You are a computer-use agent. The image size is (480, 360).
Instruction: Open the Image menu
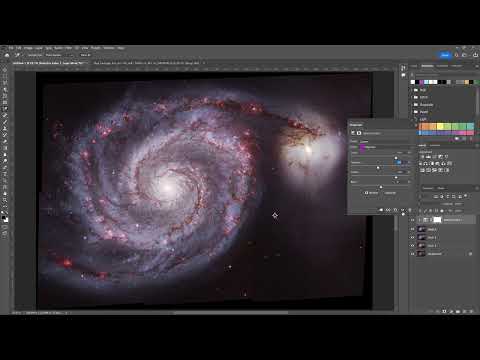[x=28, y=48]
